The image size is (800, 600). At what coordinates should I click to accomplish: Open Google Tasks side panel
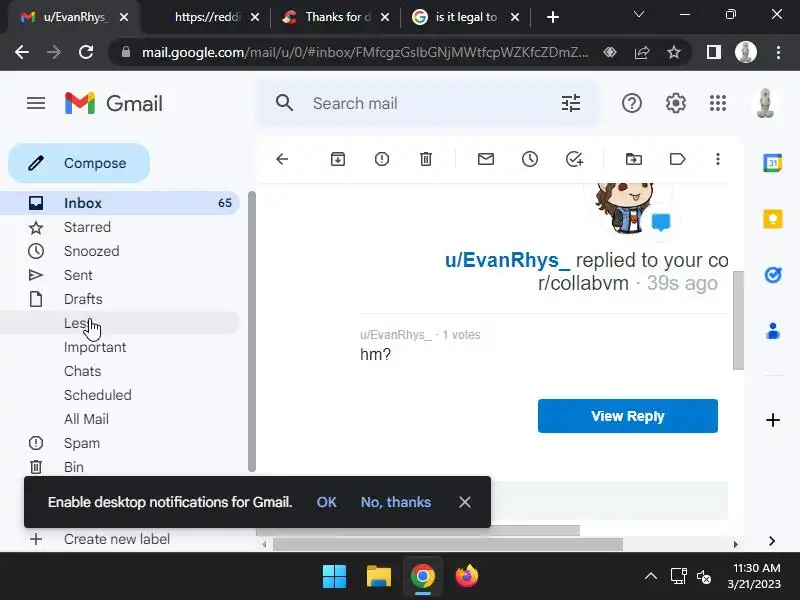773,275
